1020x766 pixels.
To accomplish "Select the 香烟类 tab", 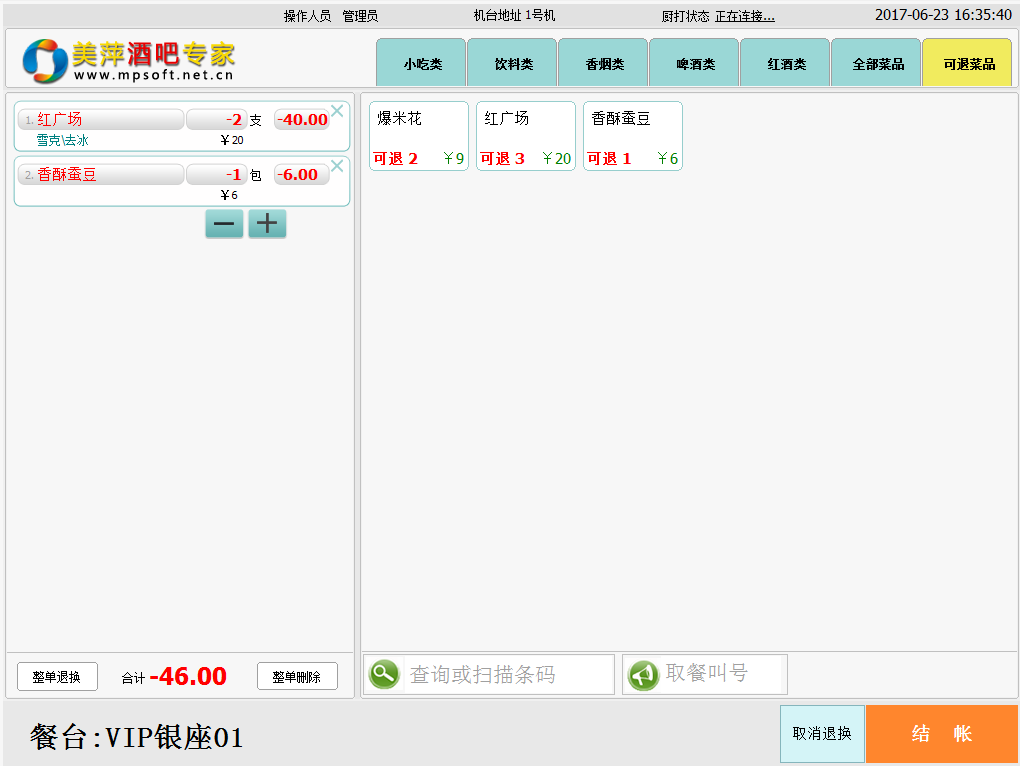I will coord(604,64).
